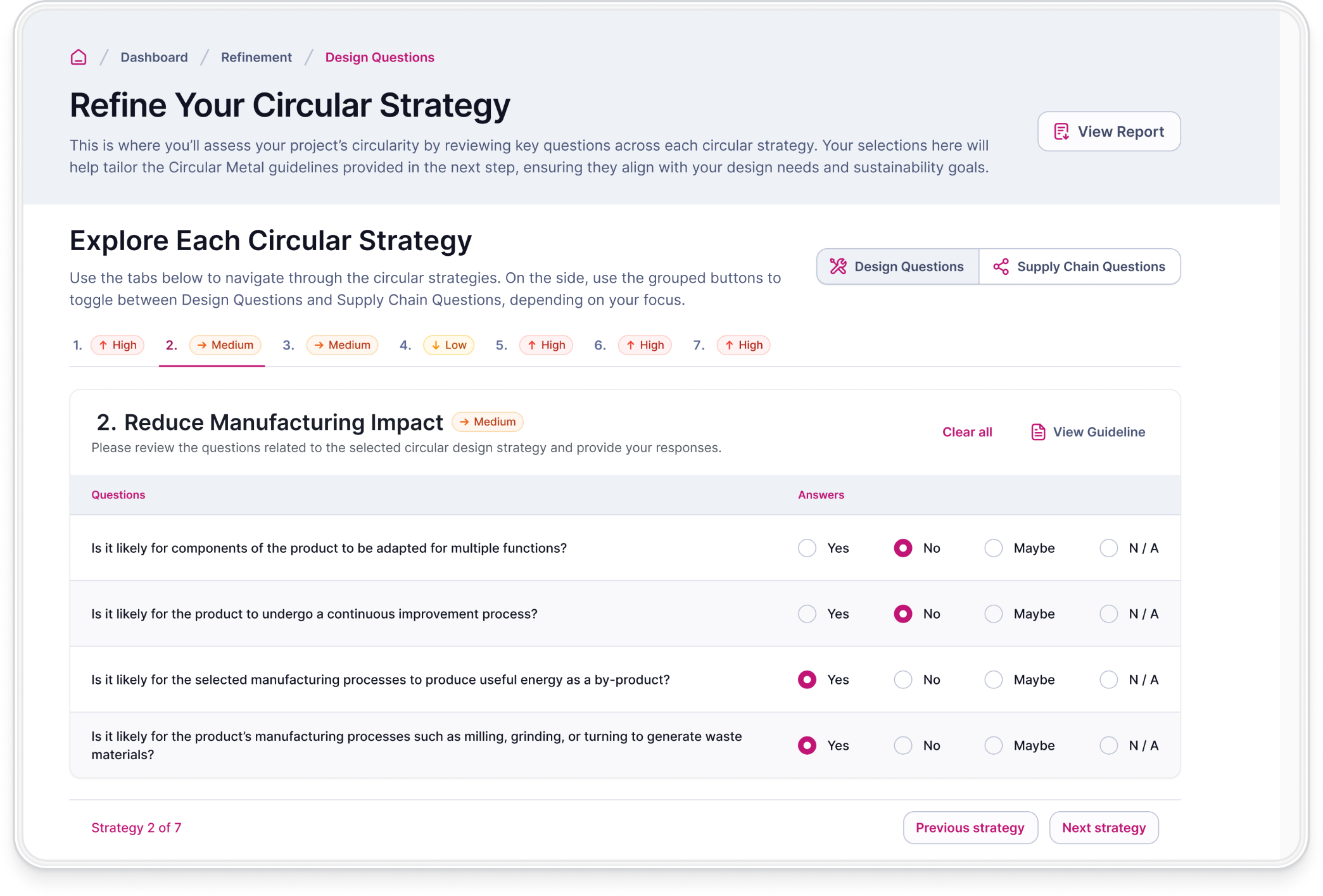Choose N / A for waste materials question
Image resolution: width=1323 pixels, height=896 pixels.
click(x=1109, y=746)
